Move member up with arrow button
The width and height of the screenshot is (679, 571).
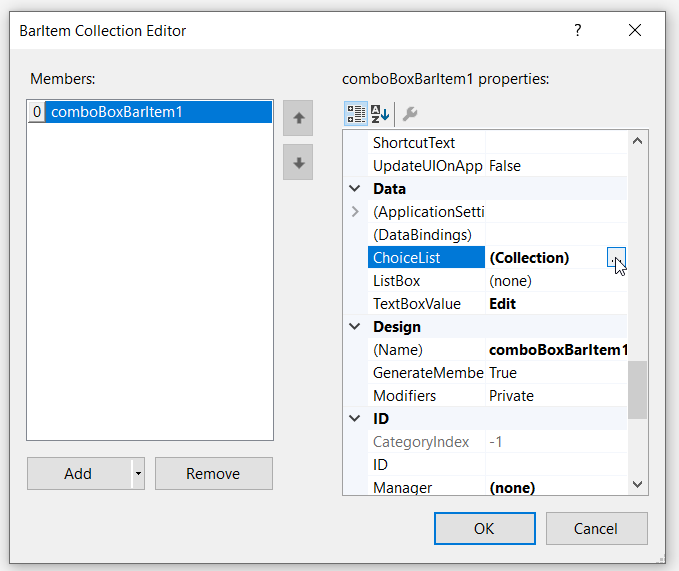click(x=298, y=118)
